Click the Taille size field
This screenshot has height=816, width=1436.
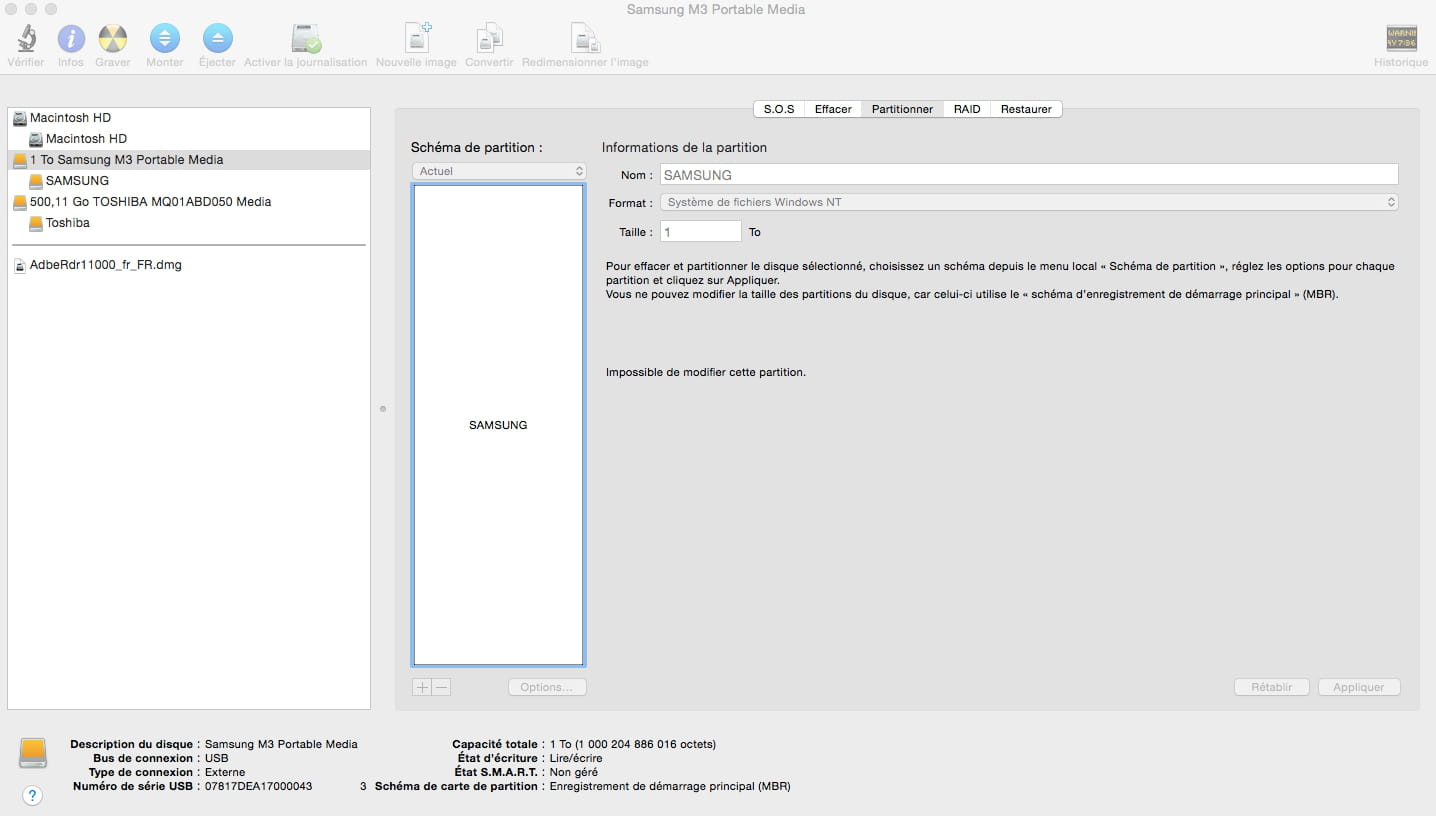[701, 232]
